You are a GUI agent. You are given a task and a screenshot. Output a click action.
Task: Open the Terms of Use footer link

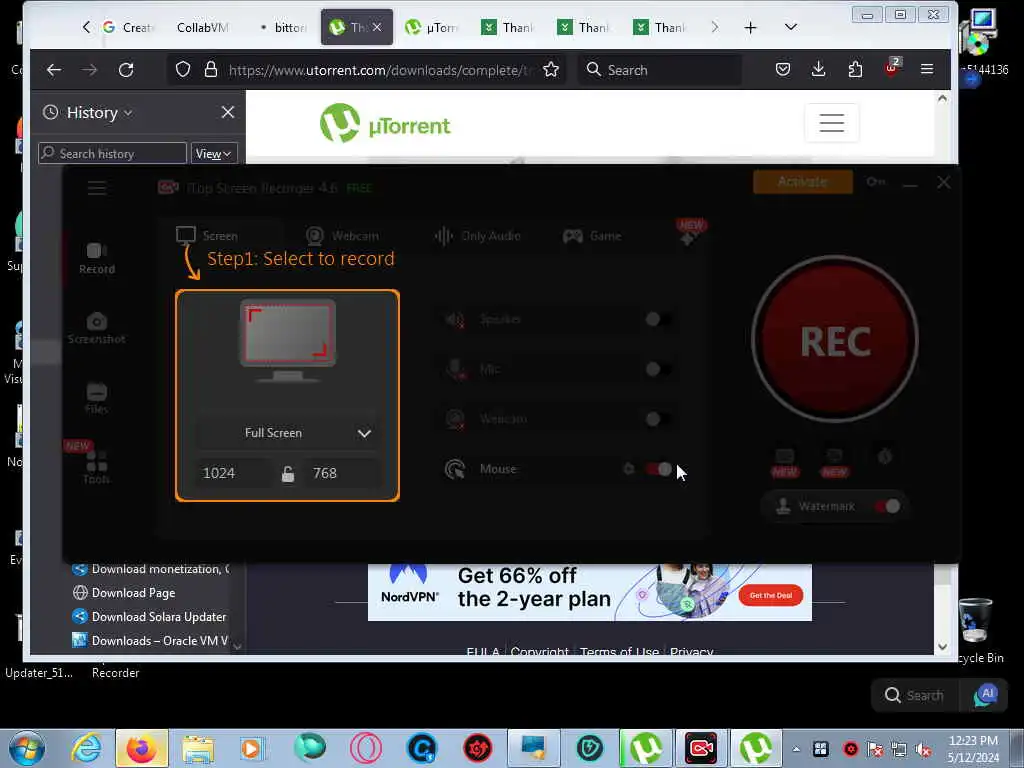[619, 651]
